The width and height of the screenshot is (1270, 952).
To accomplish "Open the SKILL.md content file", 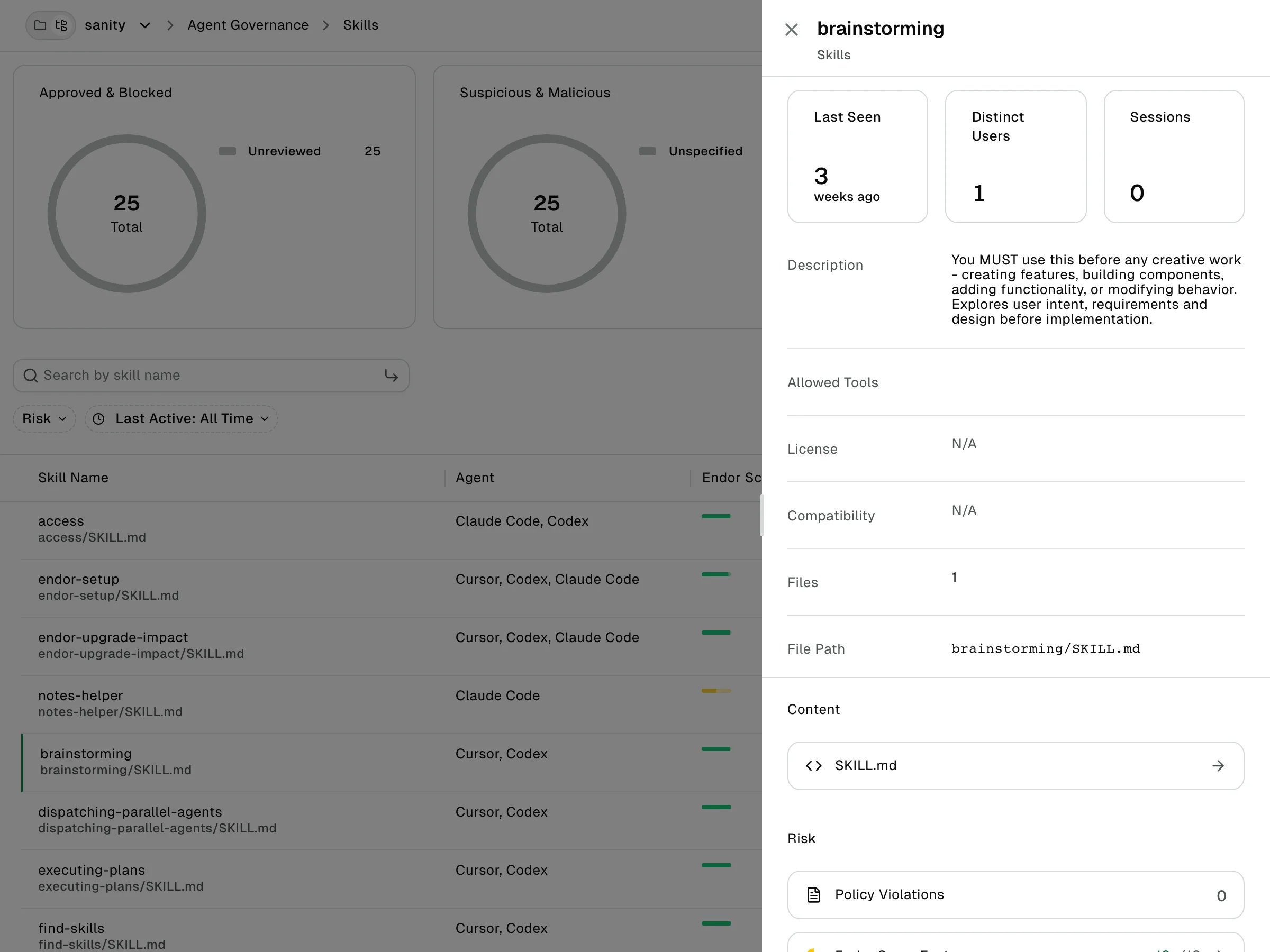I will [1015, 765].
